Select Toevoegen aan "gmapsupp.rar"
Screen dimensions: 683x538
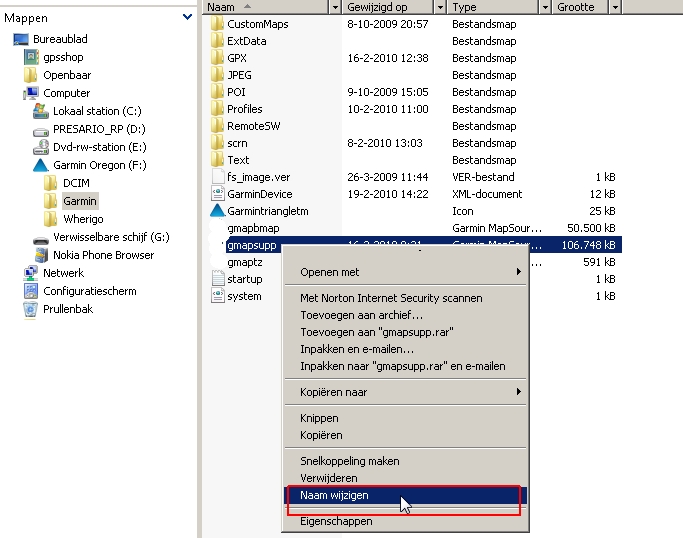[x=405, y=332]
